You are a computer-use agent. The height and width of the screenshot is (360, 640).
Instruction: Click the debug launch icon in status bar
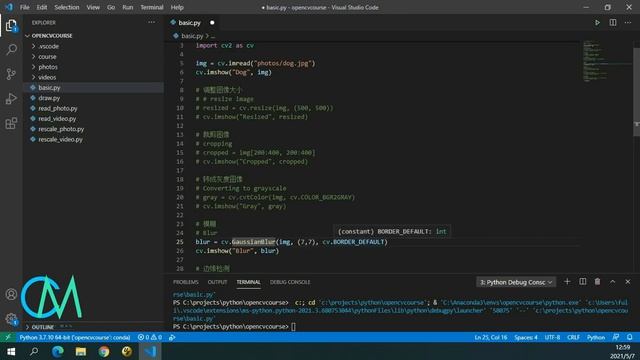pyautogui.click(x=172, y=337)
